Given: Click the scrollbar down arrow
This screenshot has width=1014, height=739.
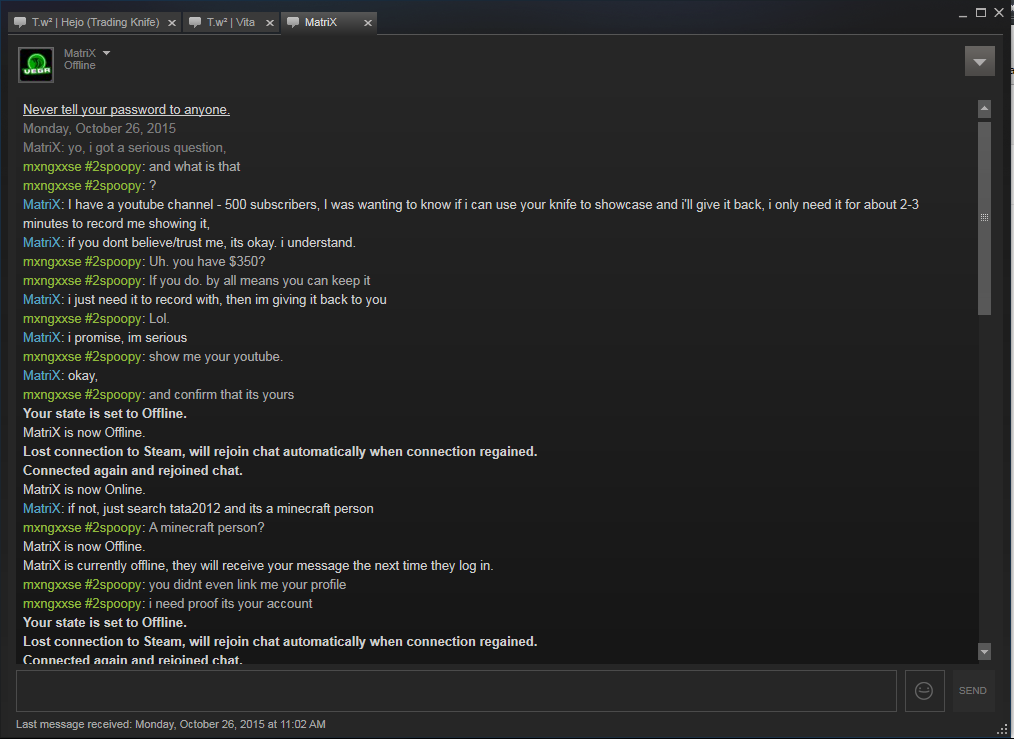Looking at the screenshot, I should click(984, 652).
